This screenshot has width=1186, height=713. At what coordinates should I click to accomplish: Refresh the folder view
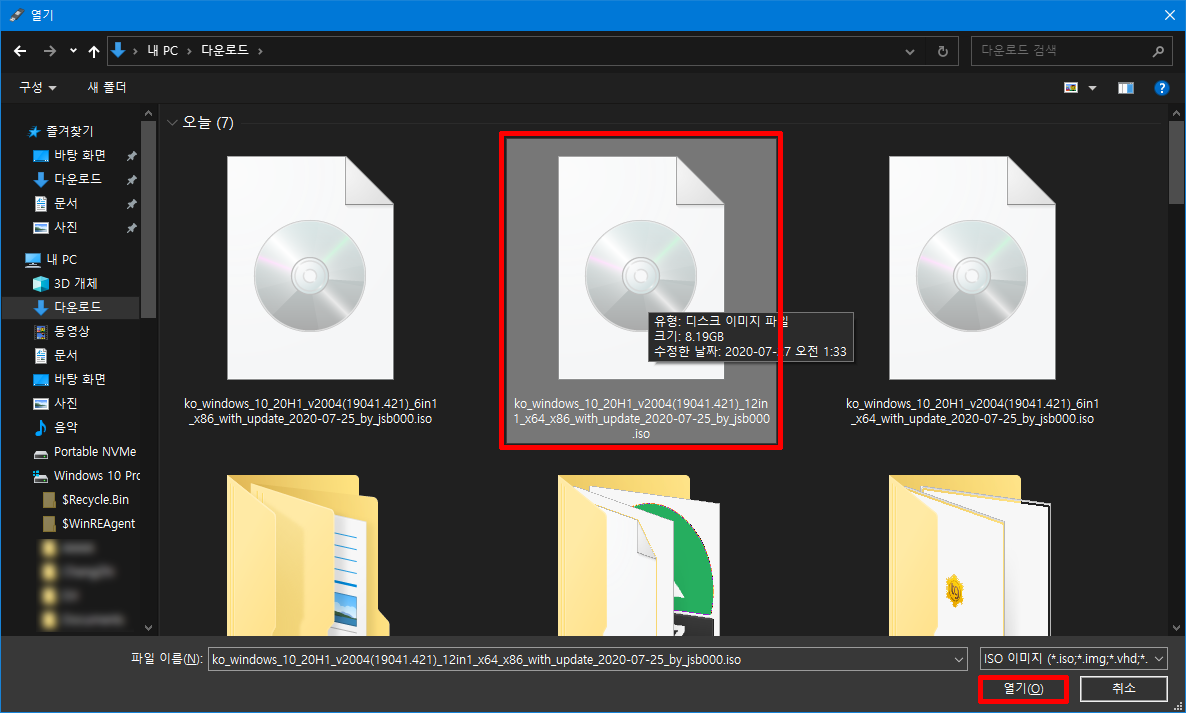(942, 51)
